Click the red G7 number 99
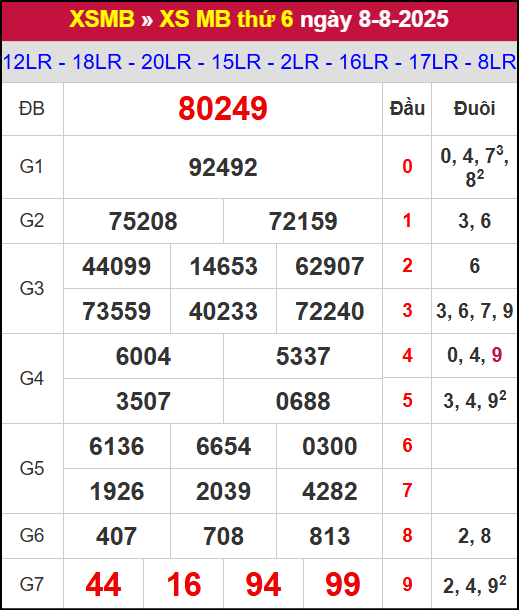The image size is (519, 610). coord(343,584)
